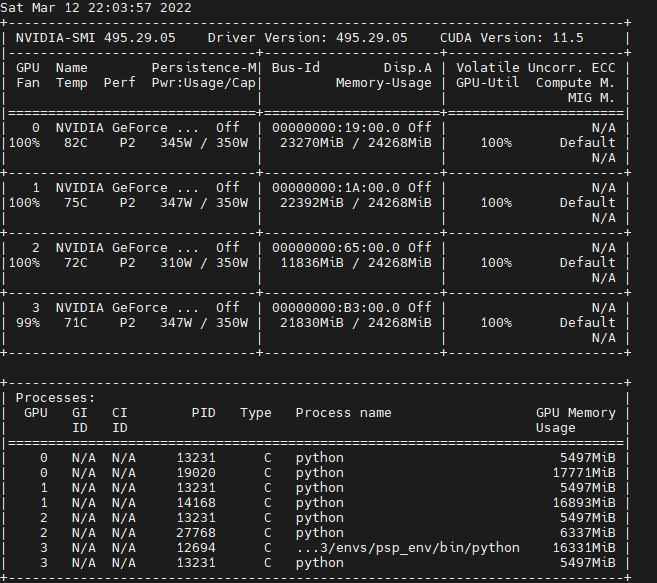This screenshot has width=657, height=583.
Task: Click temperature value '75C'
Action: 76,203
